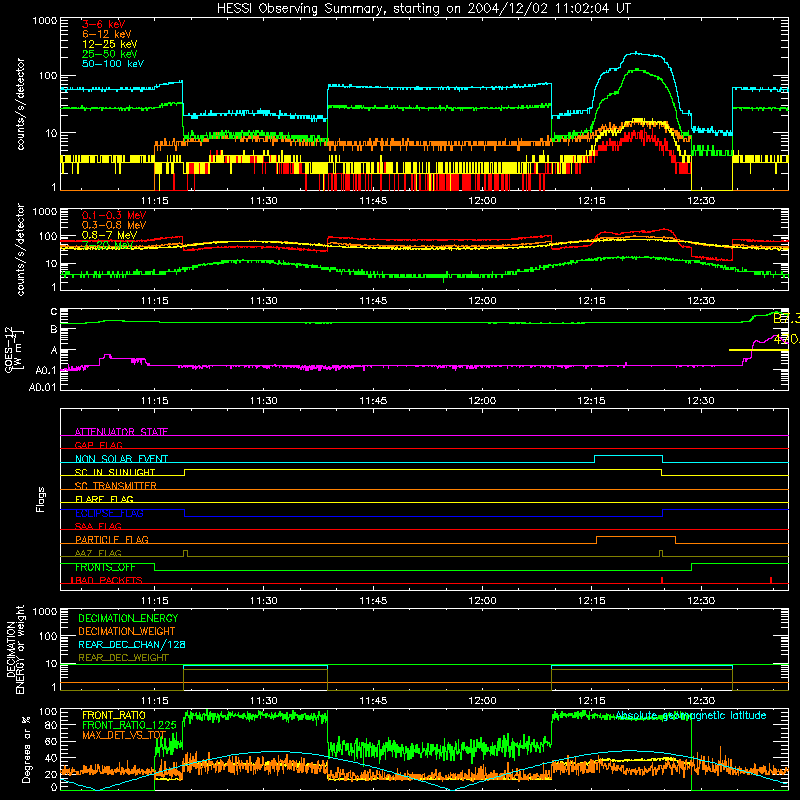
Task: Click the Absolute geomagnetic latitude label
Action: pos(691,716)
